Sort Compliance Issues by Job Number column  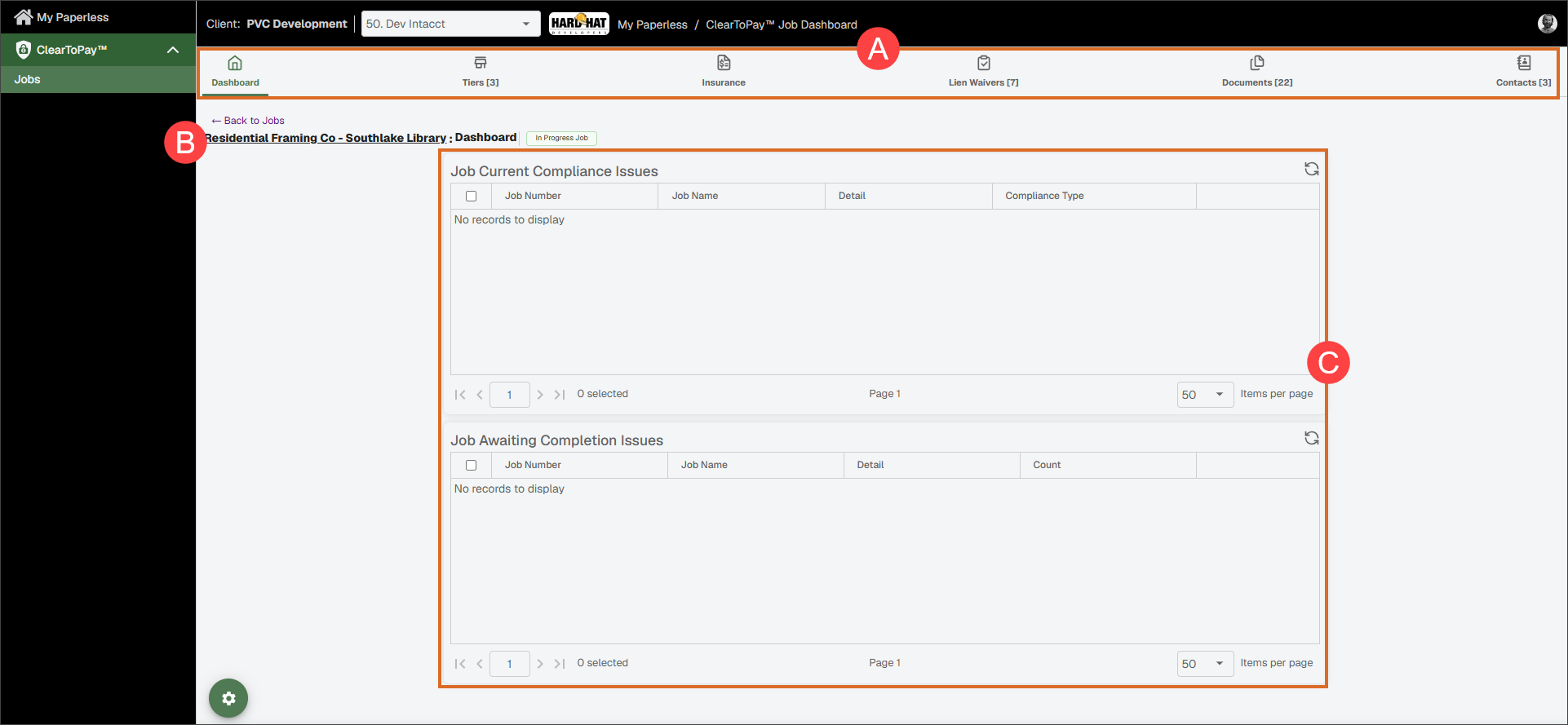click(574, 196)
